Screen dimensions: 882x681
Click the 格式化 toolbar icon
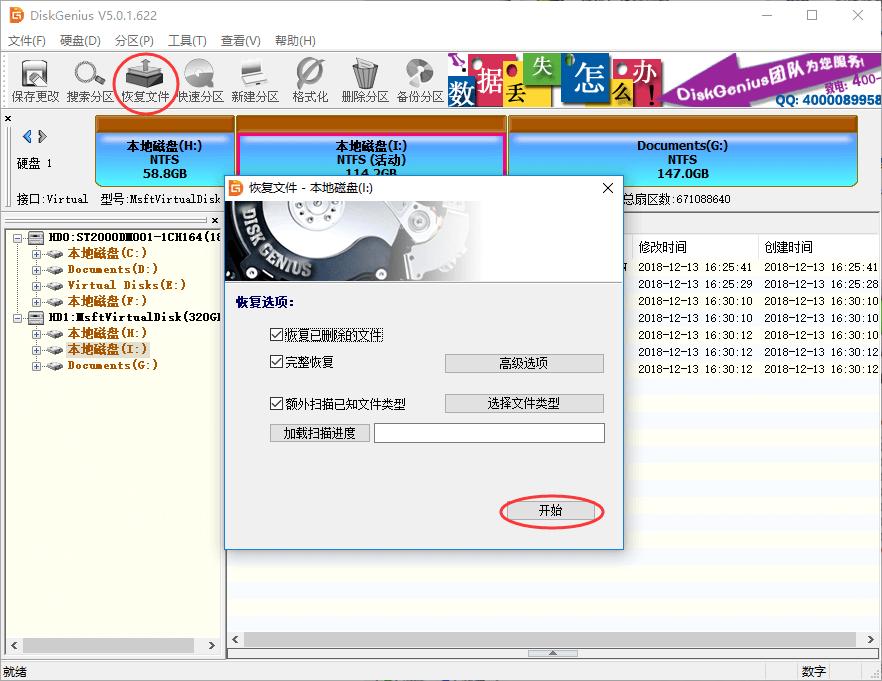[308, 80]
